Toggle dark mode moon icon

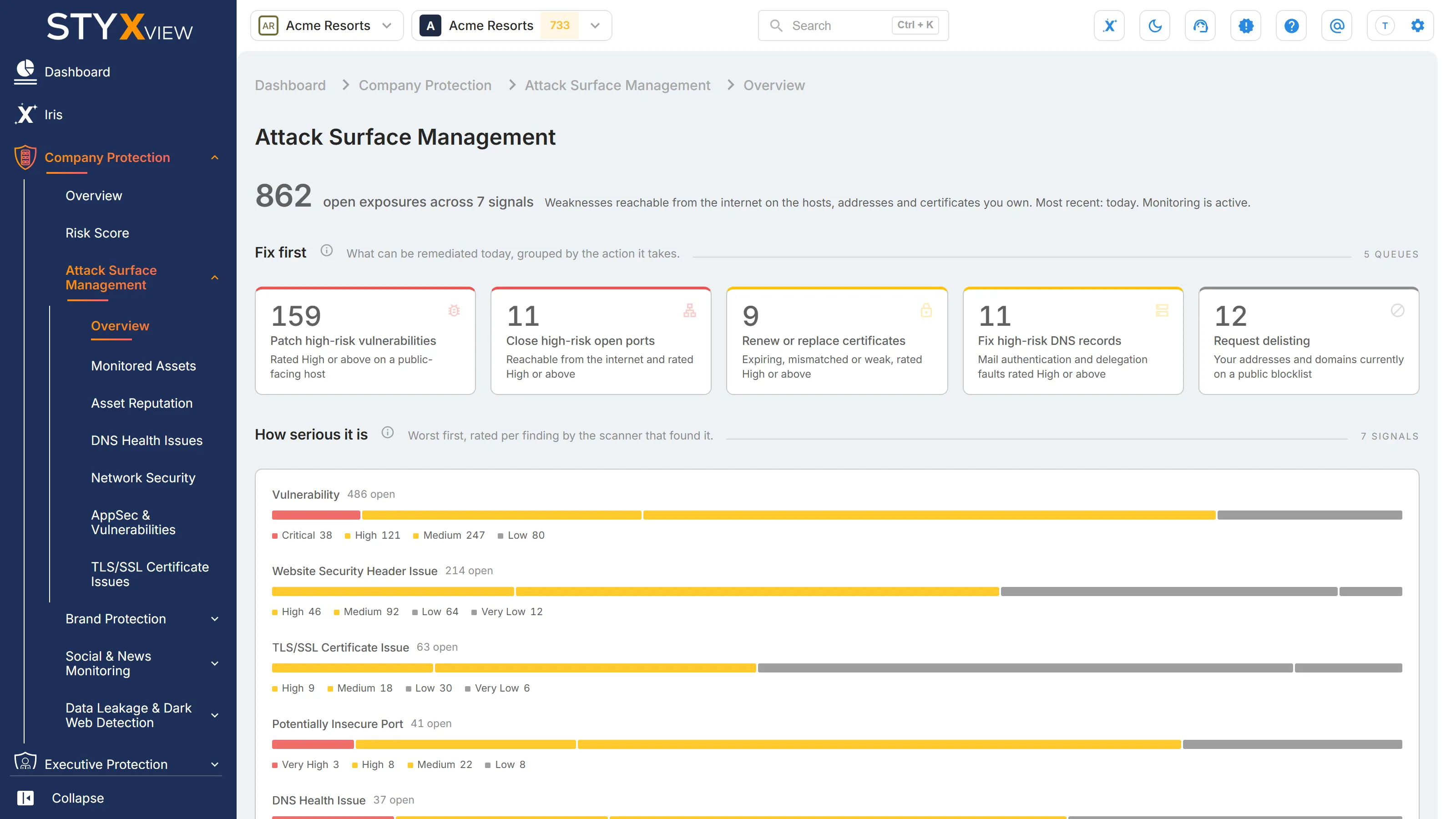click(1155, 25)
